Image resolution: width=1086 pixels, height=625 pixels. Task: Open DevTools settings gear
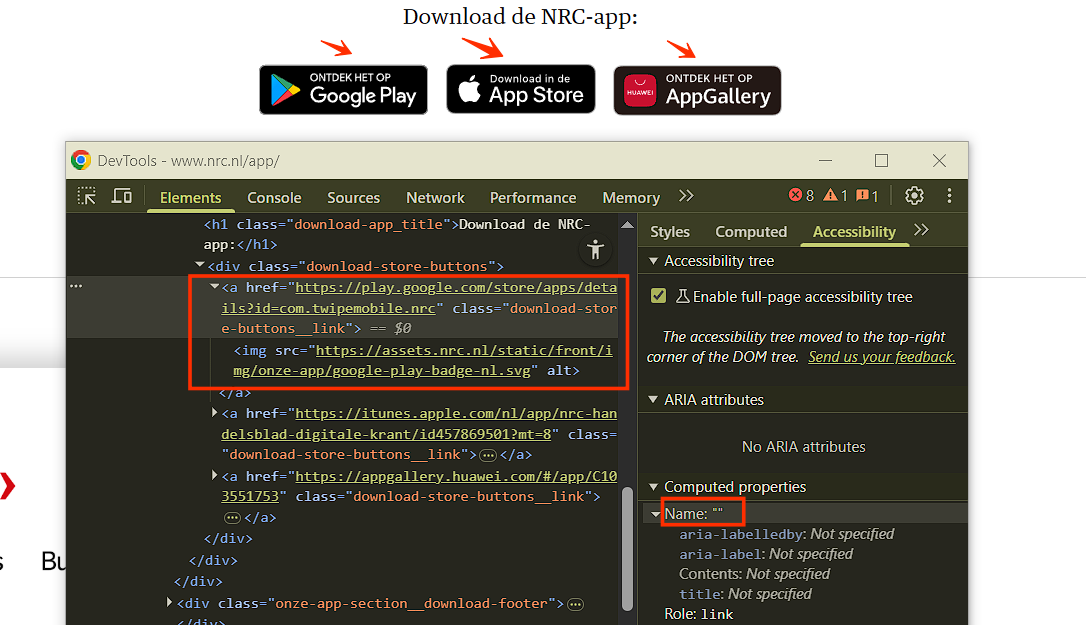914,196
